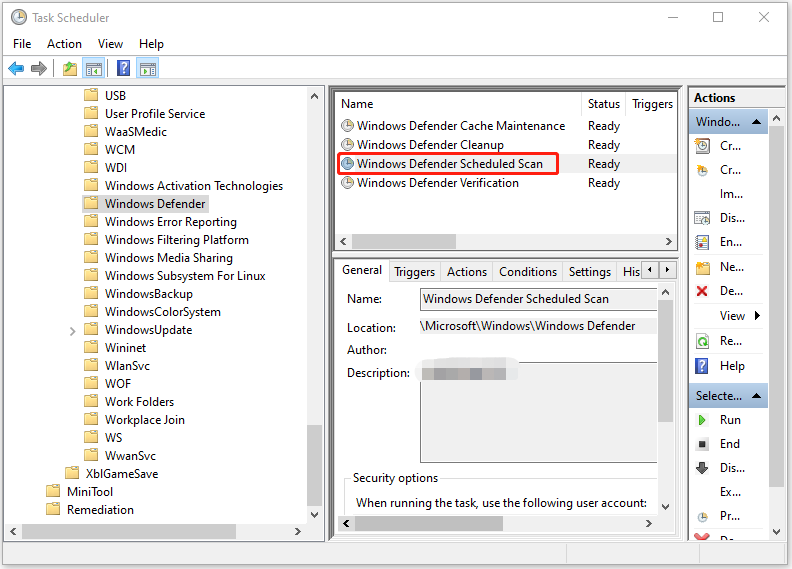Switch to the Triggers tab
792x569 pixels.
point(414,272)
